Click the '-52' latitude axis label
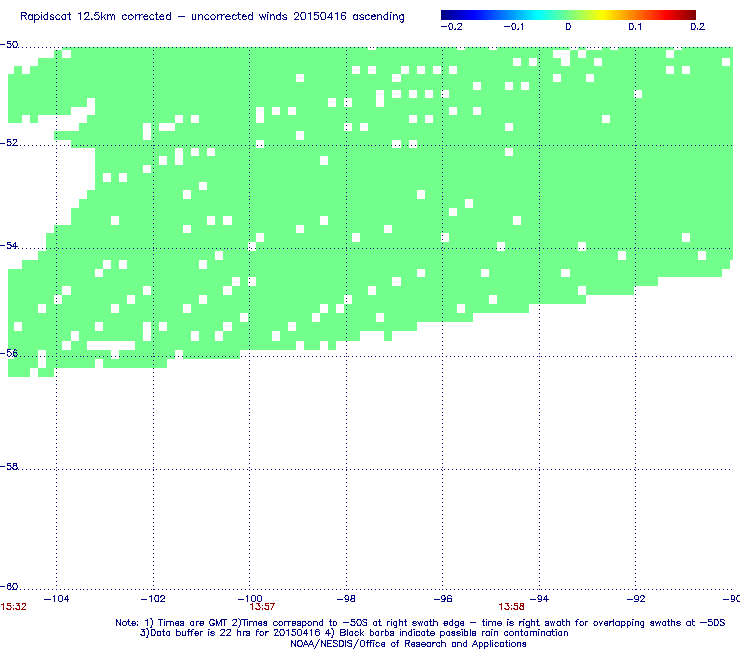This screenshot has height=650, width=740. coord(9,143)
